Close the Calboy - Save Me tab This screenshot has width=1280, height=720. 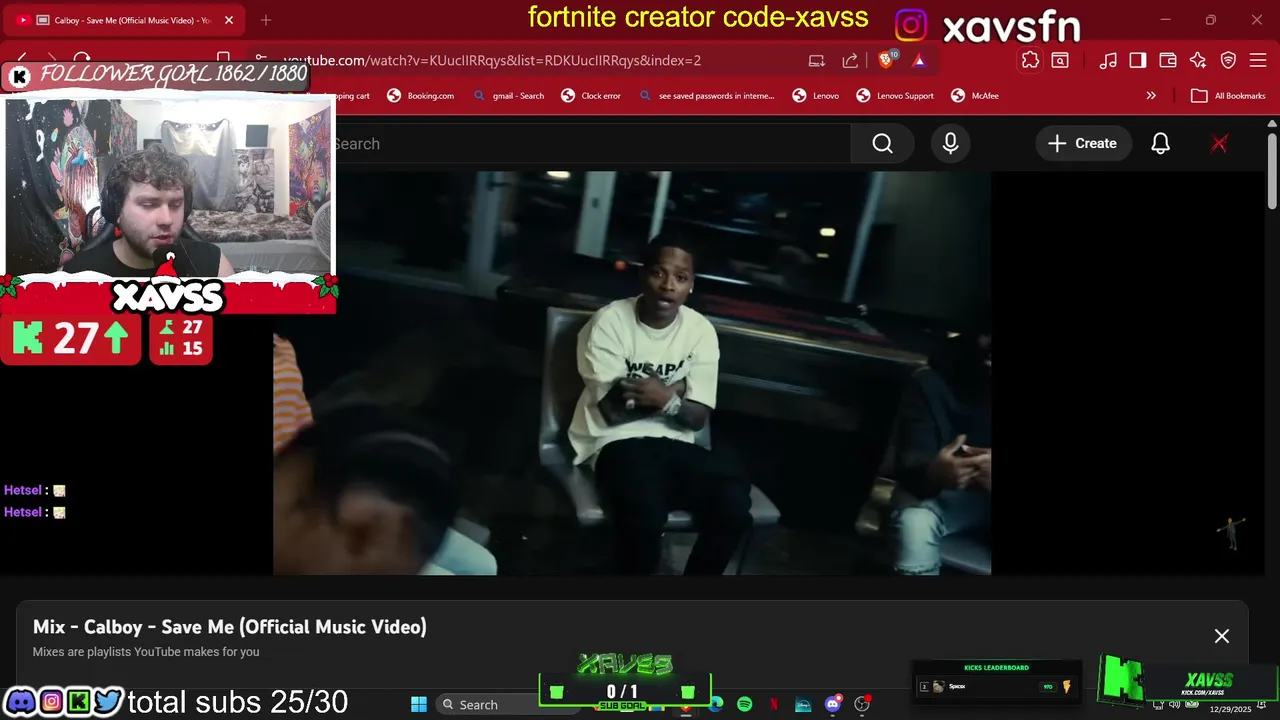tap(229, 20)
